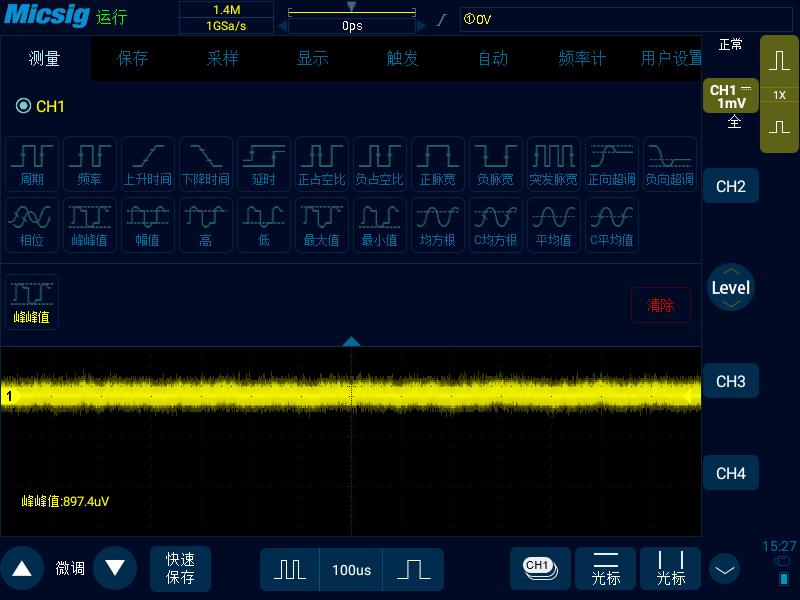Open the CH1 channel selector stack

click(x=540, y=569)
